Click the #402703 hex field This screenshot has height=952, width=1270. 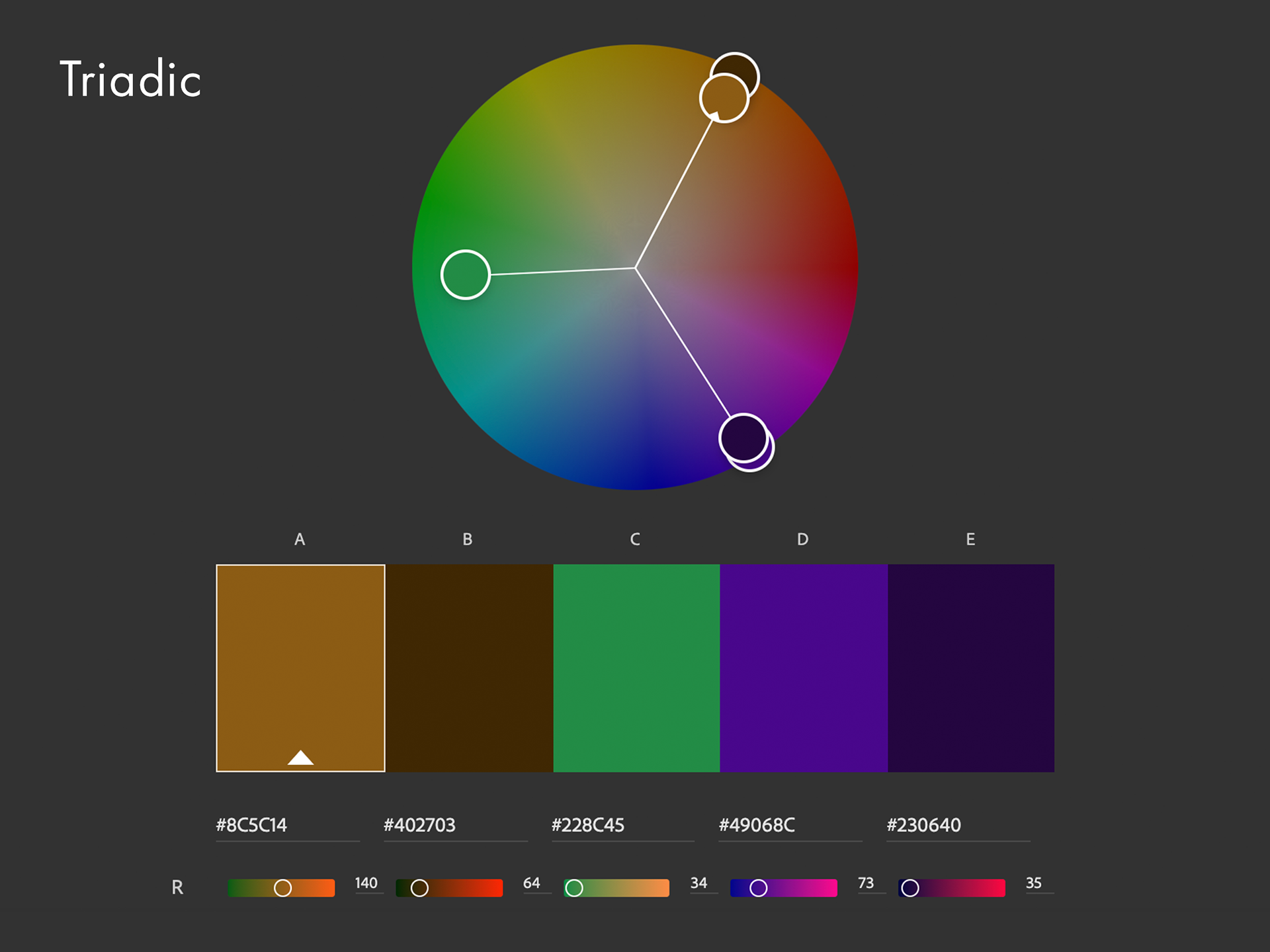(x=456, y=826)
